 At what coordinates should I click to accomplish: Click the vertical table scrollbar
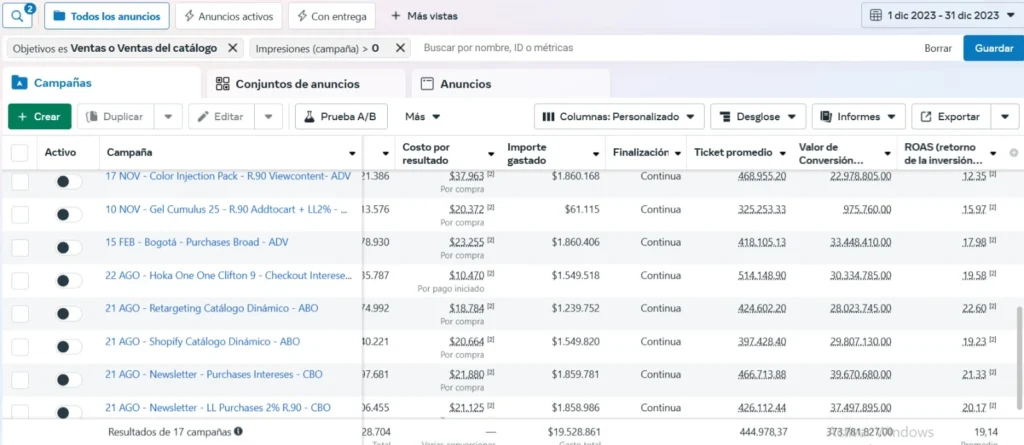pyautogui.click(x=1019, y=350)
